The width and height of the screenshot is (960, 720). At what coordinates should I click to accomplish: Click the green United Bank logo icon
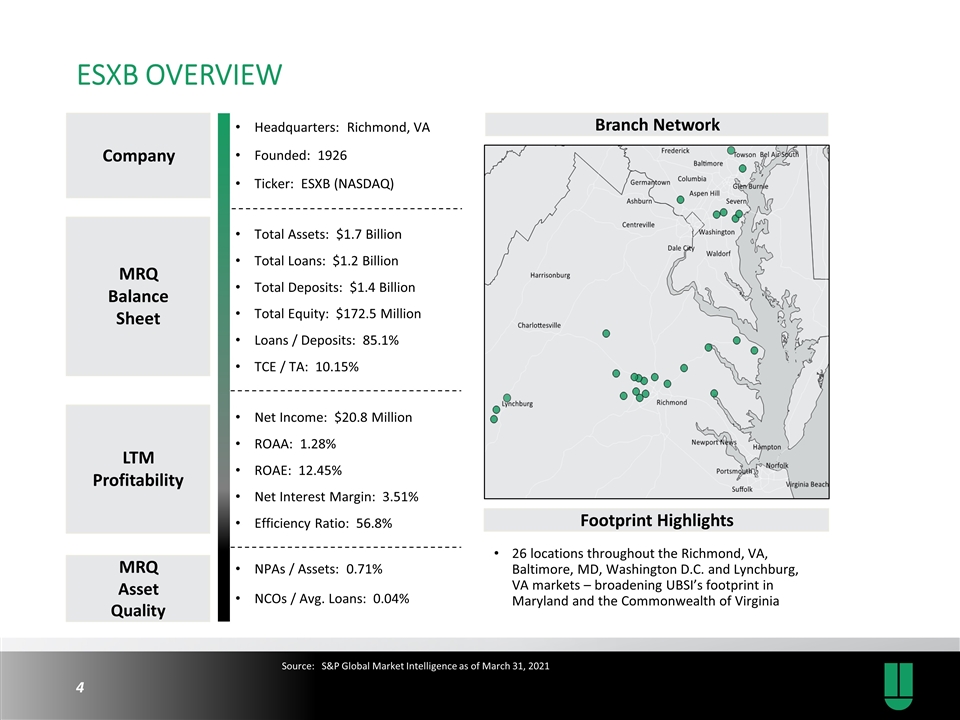898,686
